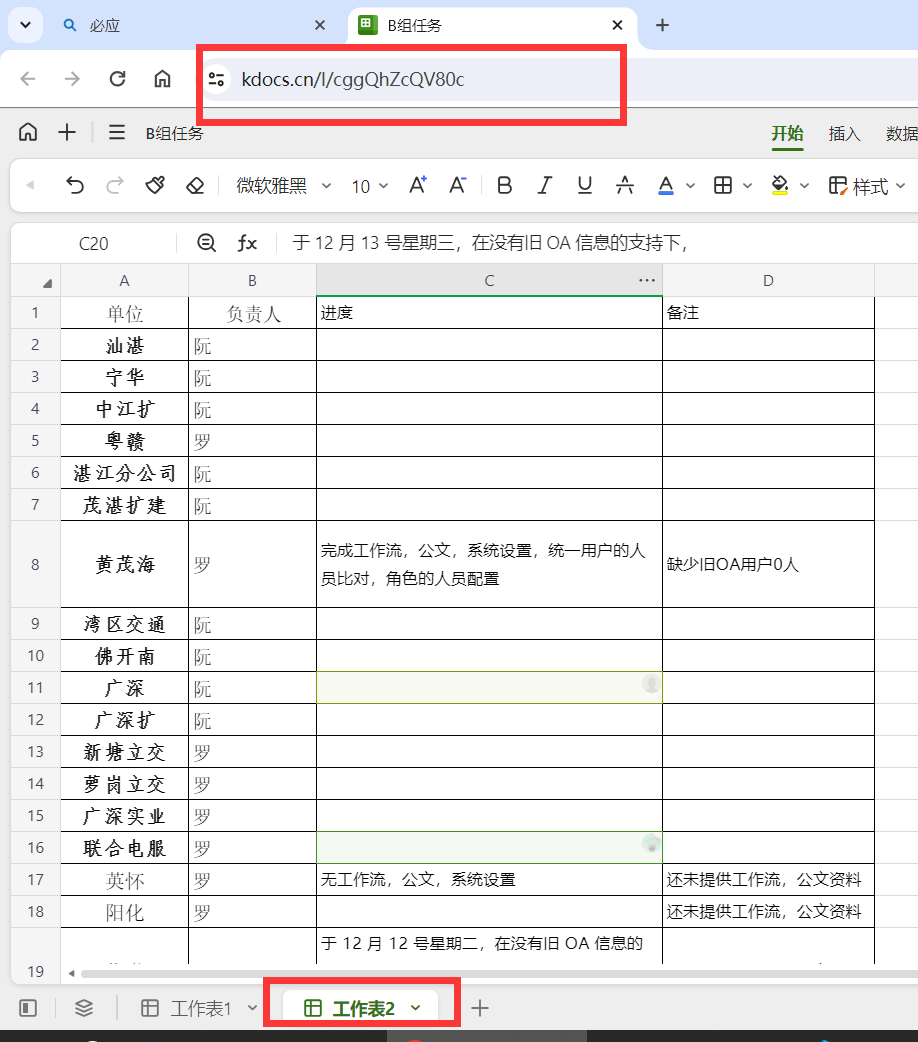
Task: Expand the font color dropdown arrow
Action: (x=690, y=186)
